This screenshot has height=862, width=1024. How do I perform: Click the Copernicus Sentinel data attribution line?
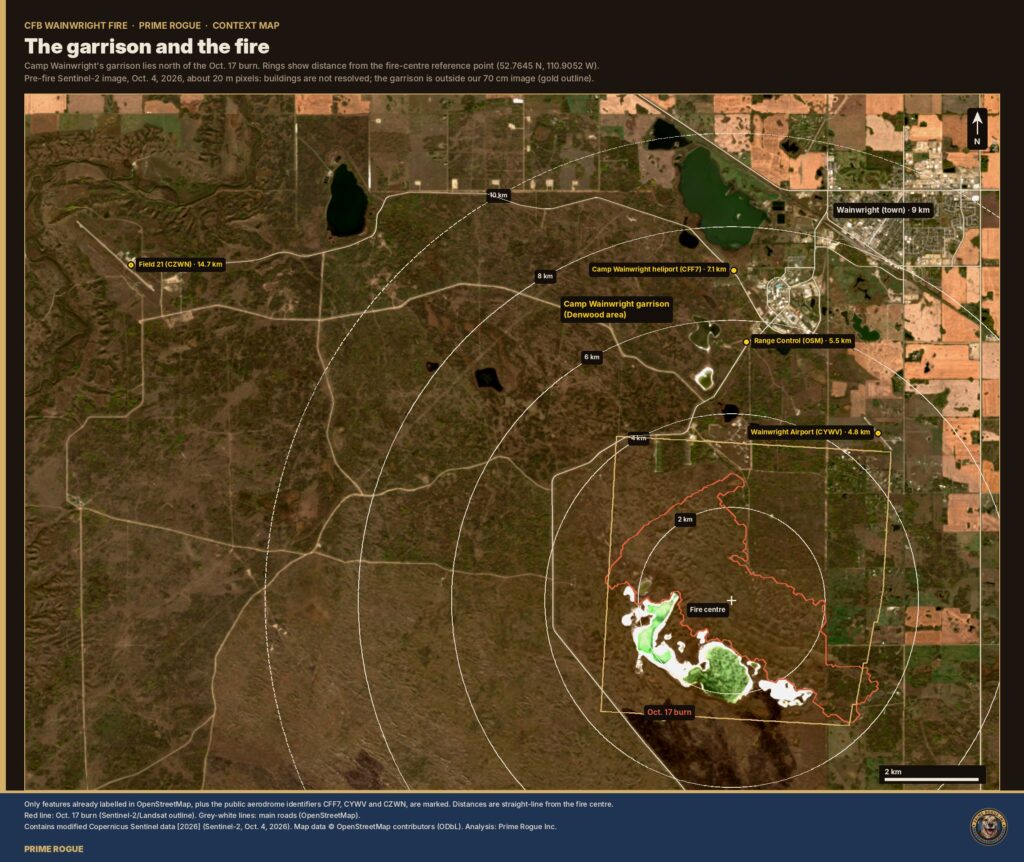point(290,827)
